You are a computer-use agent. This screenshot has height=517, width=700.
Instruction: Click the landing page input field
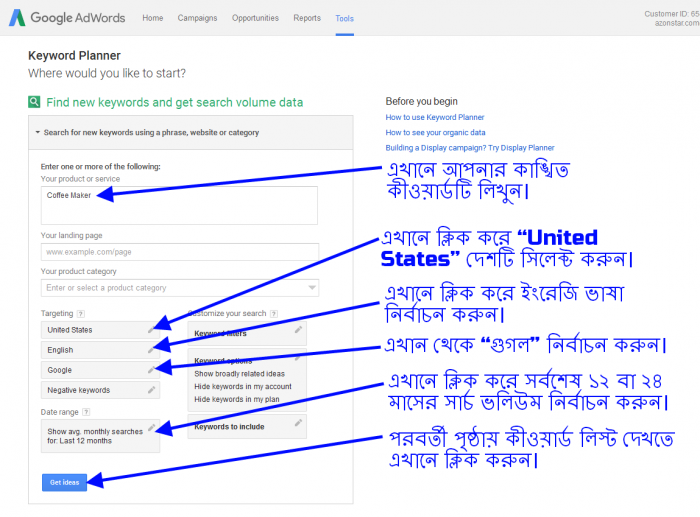[180, 252]
